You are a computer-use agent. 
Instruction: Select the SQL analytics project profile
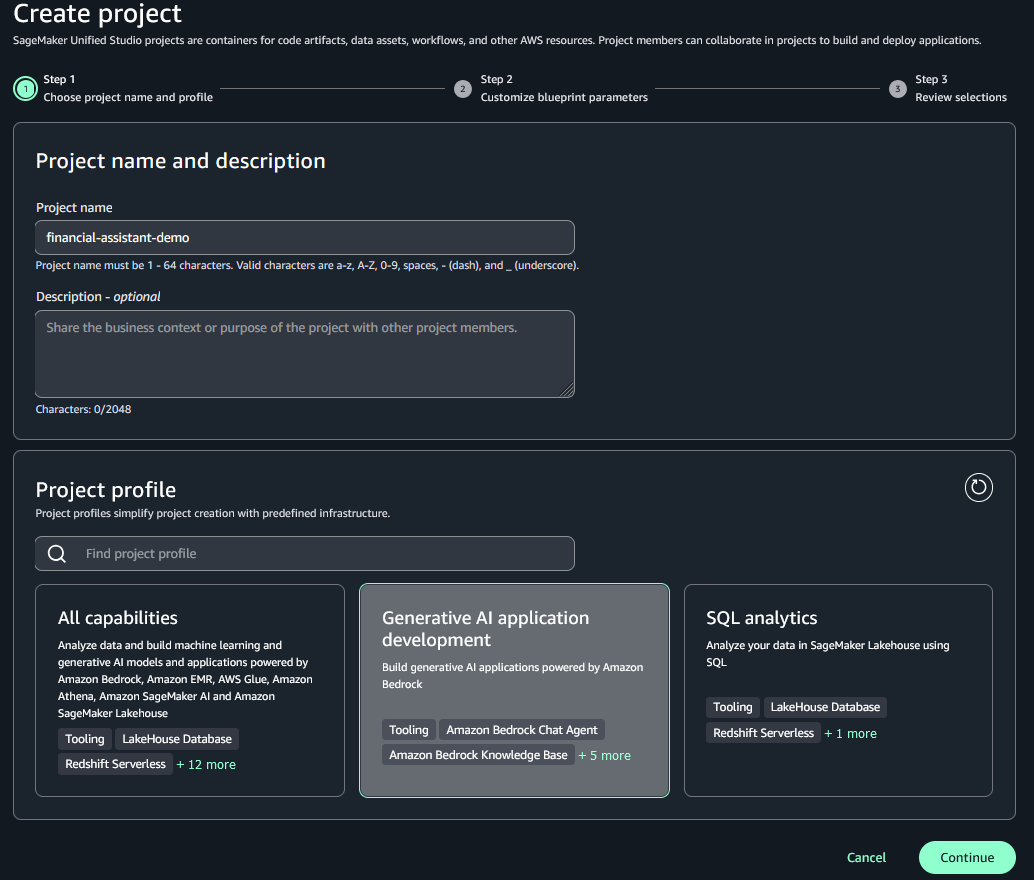837,690
